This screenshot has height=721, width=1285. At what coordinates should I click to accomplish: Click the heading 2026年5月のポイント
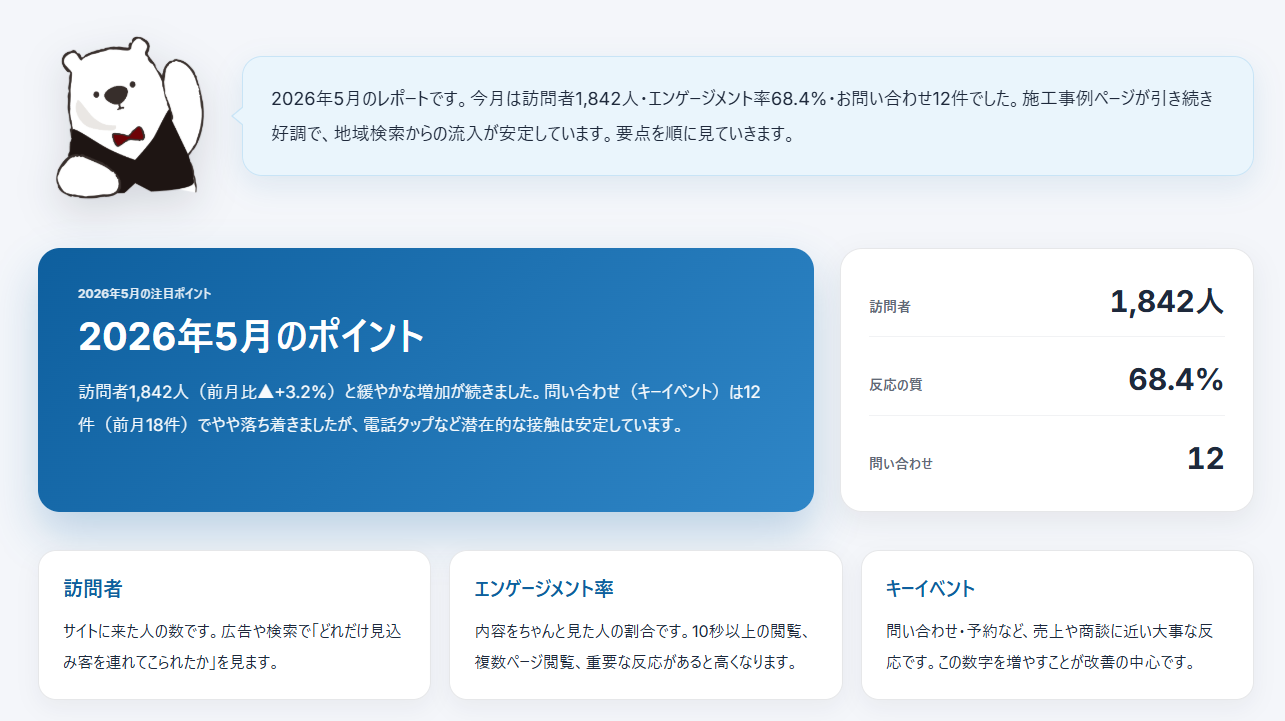point(252,337)
